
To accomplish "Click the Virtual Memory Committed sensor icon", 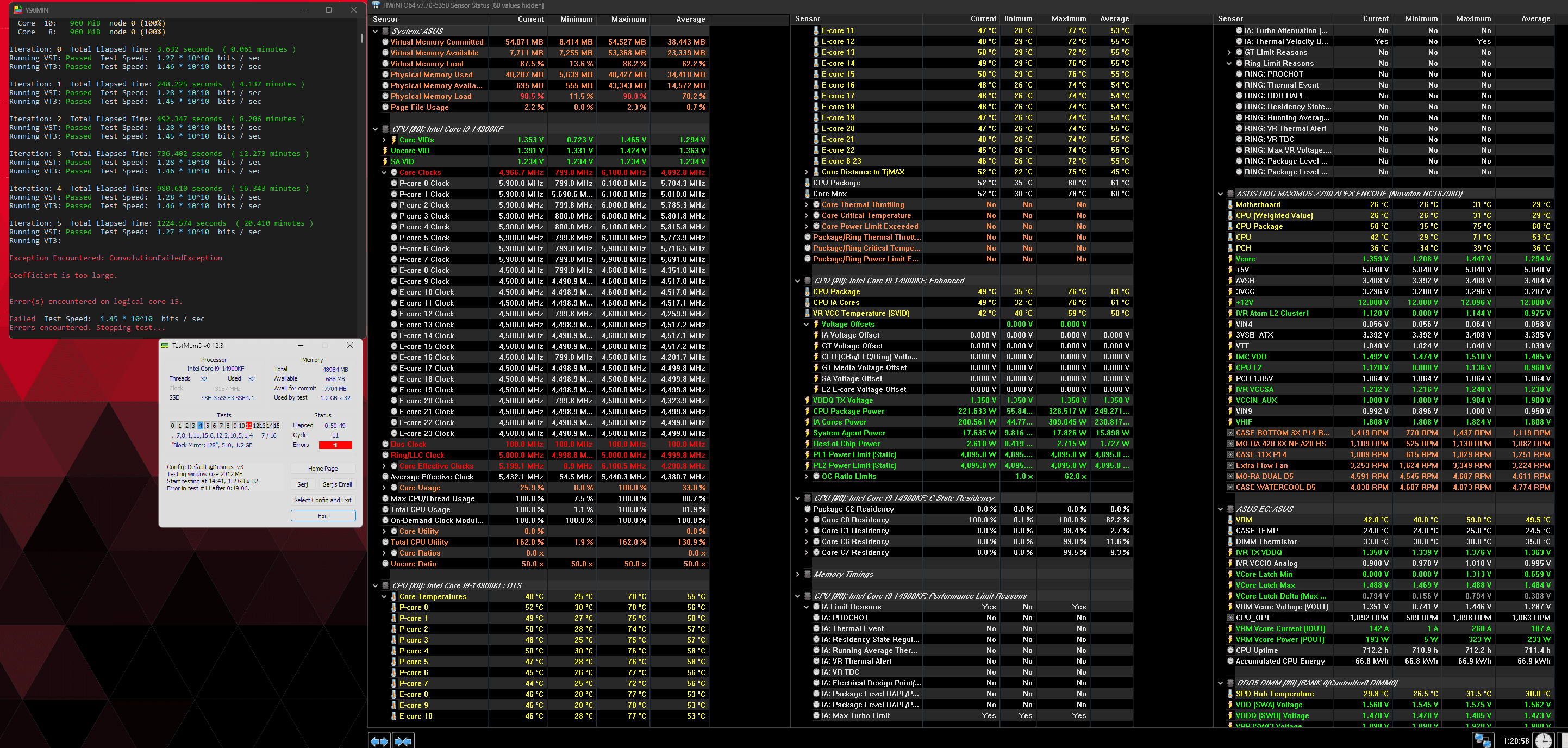I will coord(385,42).
